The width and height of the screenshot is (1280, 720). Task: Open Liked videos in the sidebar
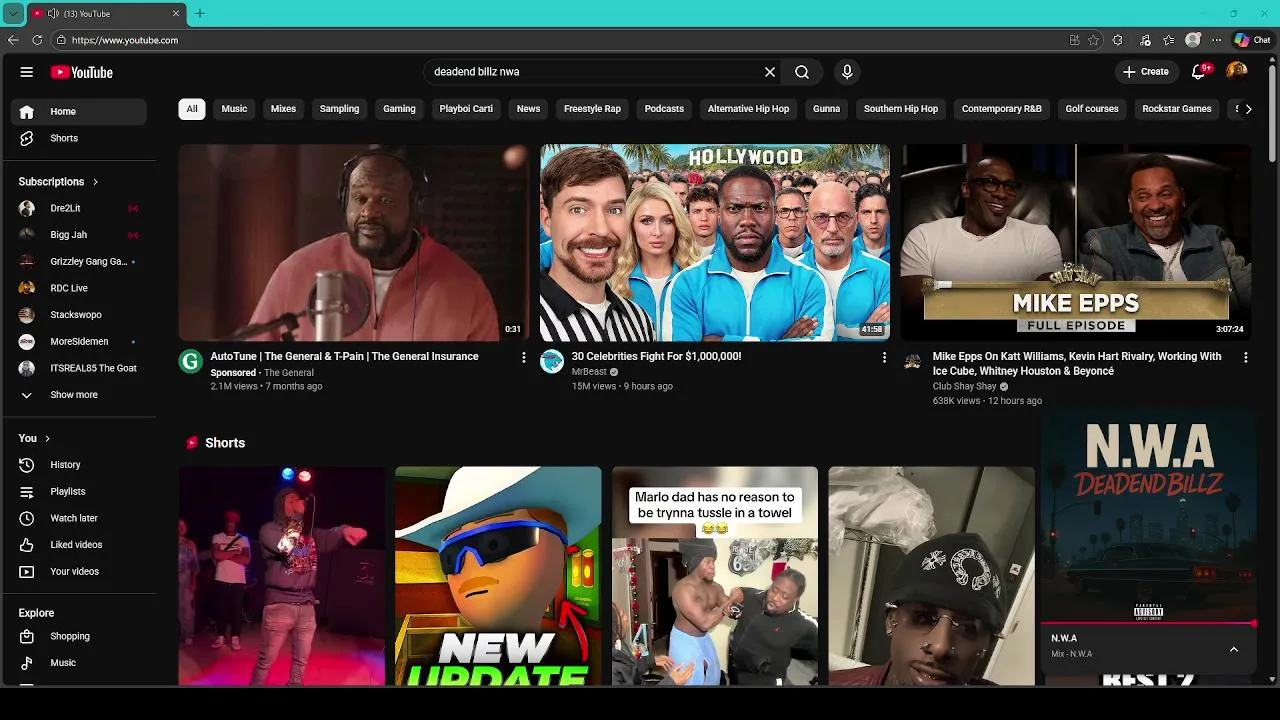pyautogui.click(x=79, y=545)
